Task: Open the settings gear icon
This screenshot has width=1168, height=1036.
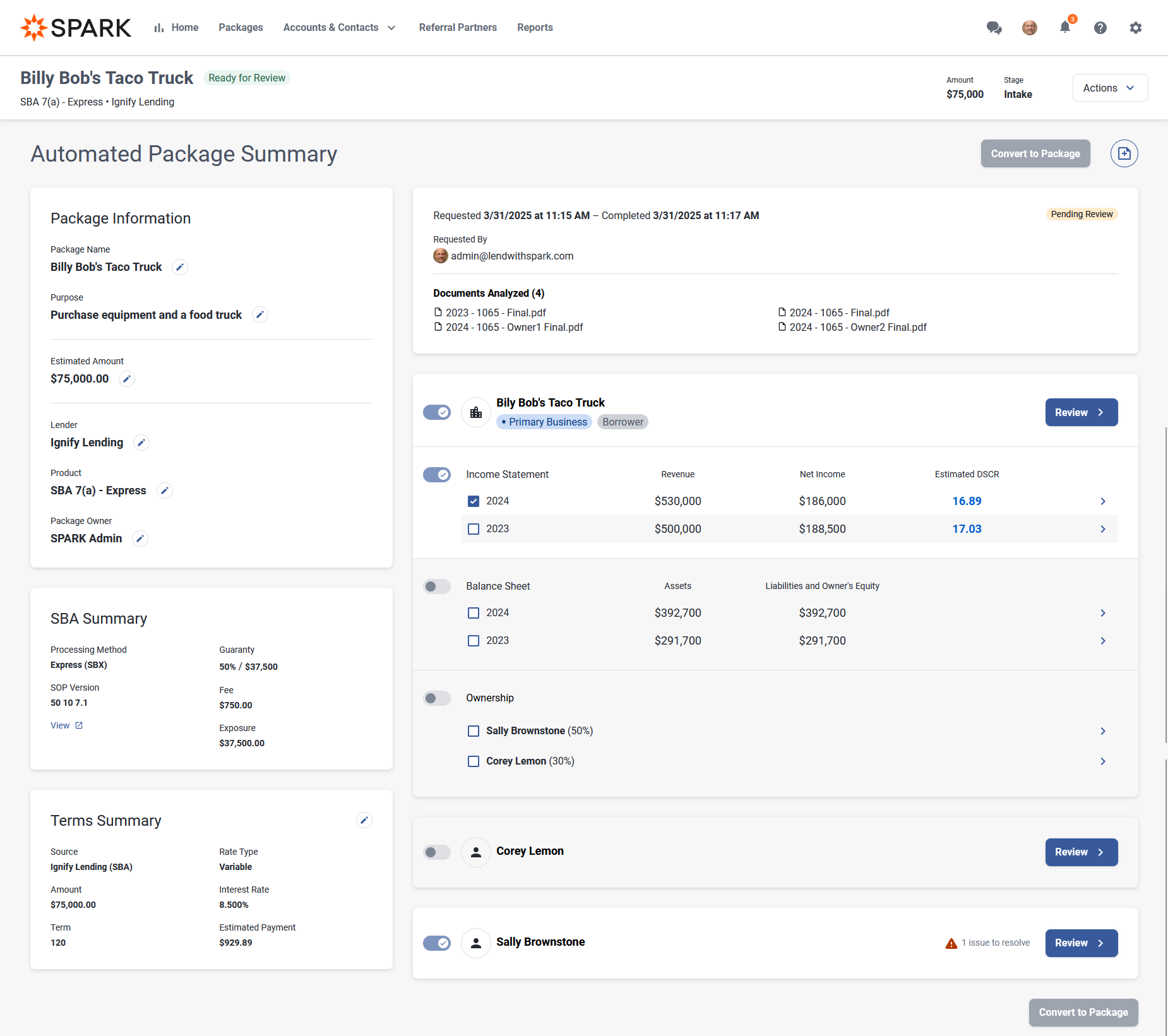Action: coord(1136,28)
